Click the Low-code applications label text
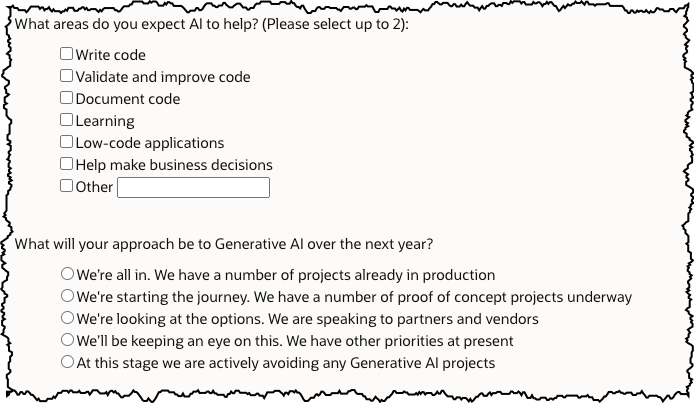Screen dimensions: 694x403 pyautogui.click(x=150, y=143)
